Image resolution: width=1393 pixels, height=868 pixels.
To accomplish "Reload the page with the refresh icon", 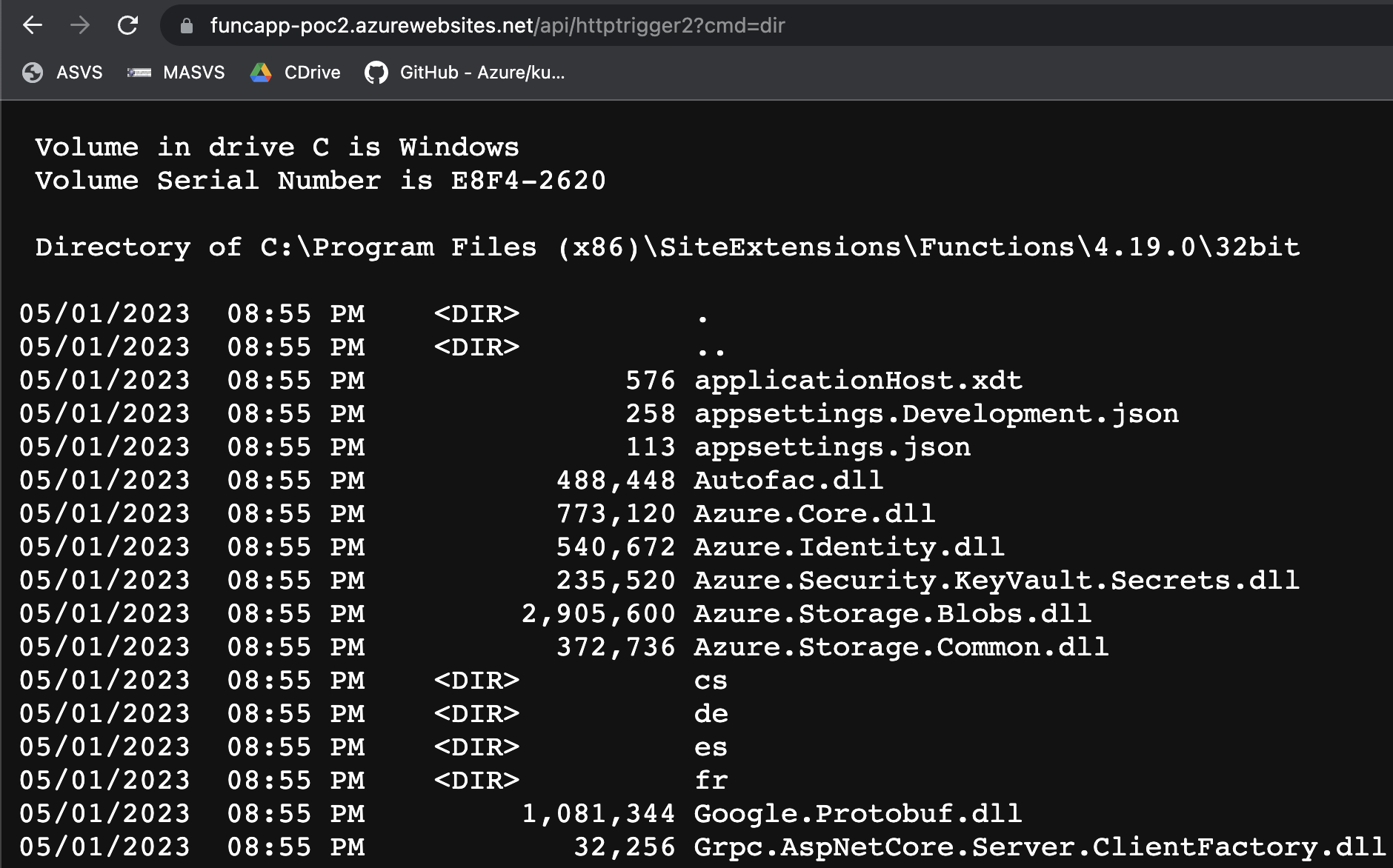I will coord(127,26).
